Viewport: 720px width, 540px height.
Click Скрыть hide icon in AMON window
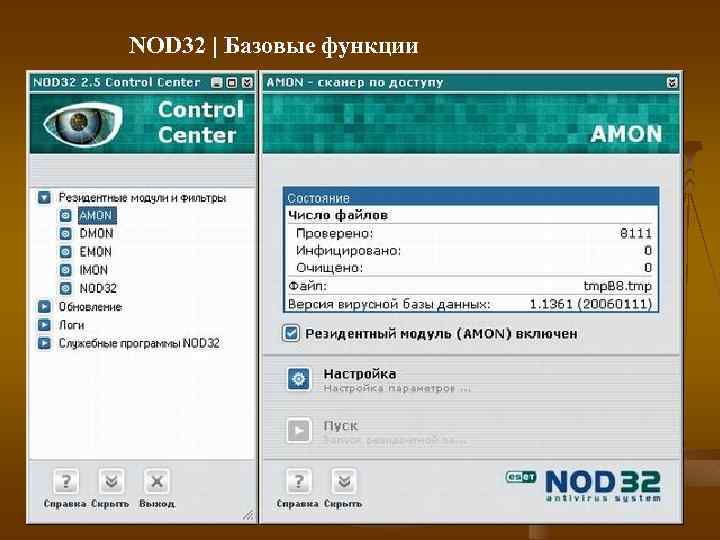click(343, 481)
